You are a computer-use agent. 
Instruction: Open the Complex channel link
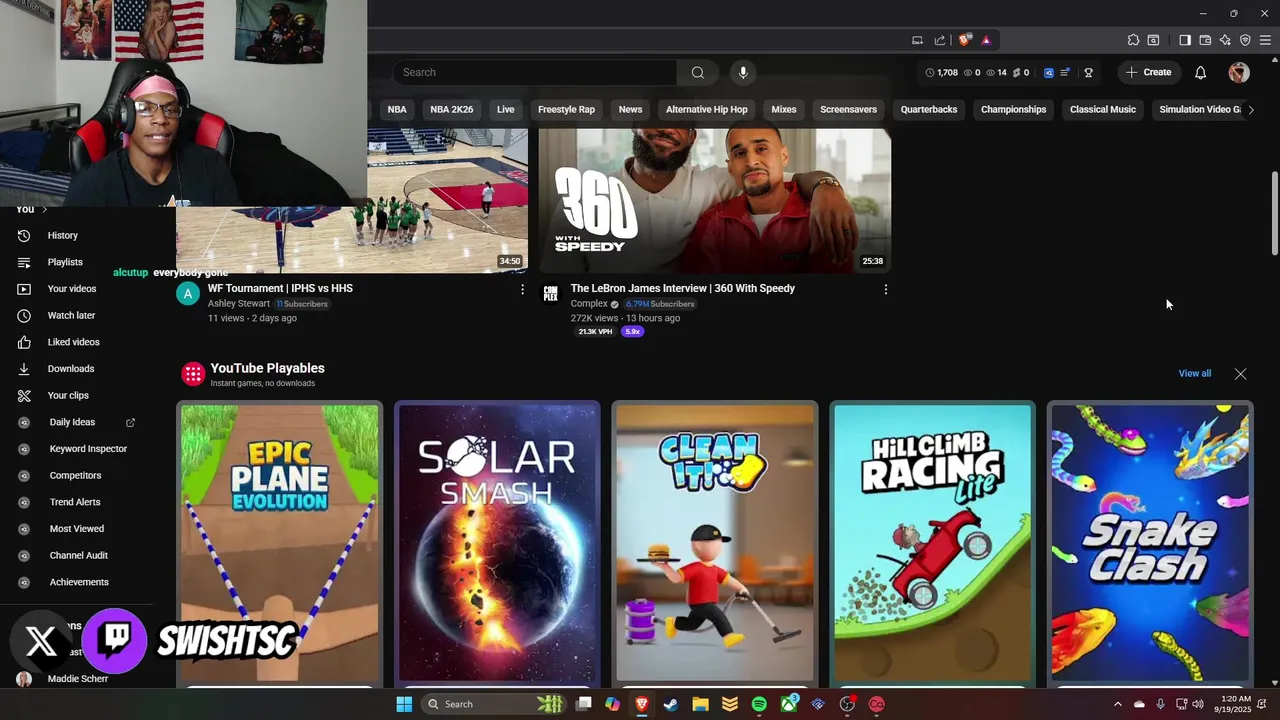coord(589,304)
